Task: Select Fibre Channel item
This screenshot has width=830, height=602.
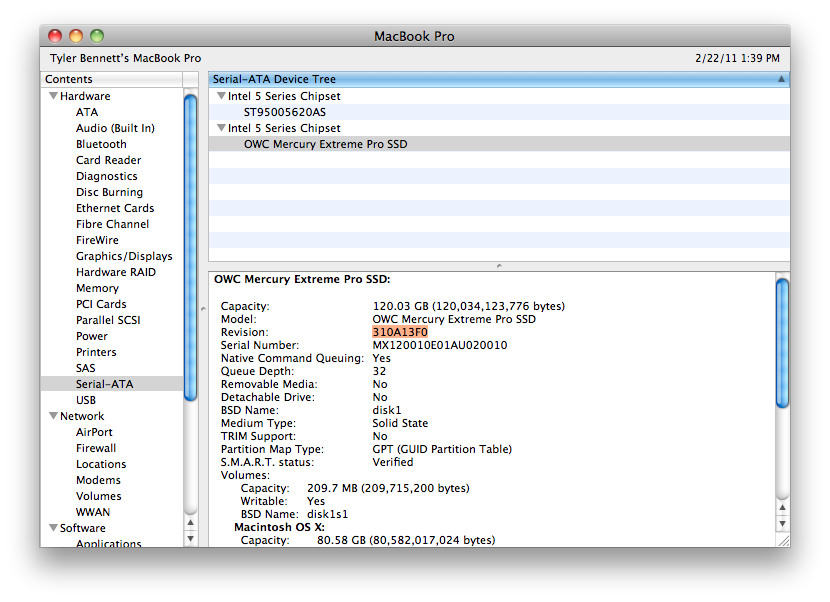Action: (112, 224)
